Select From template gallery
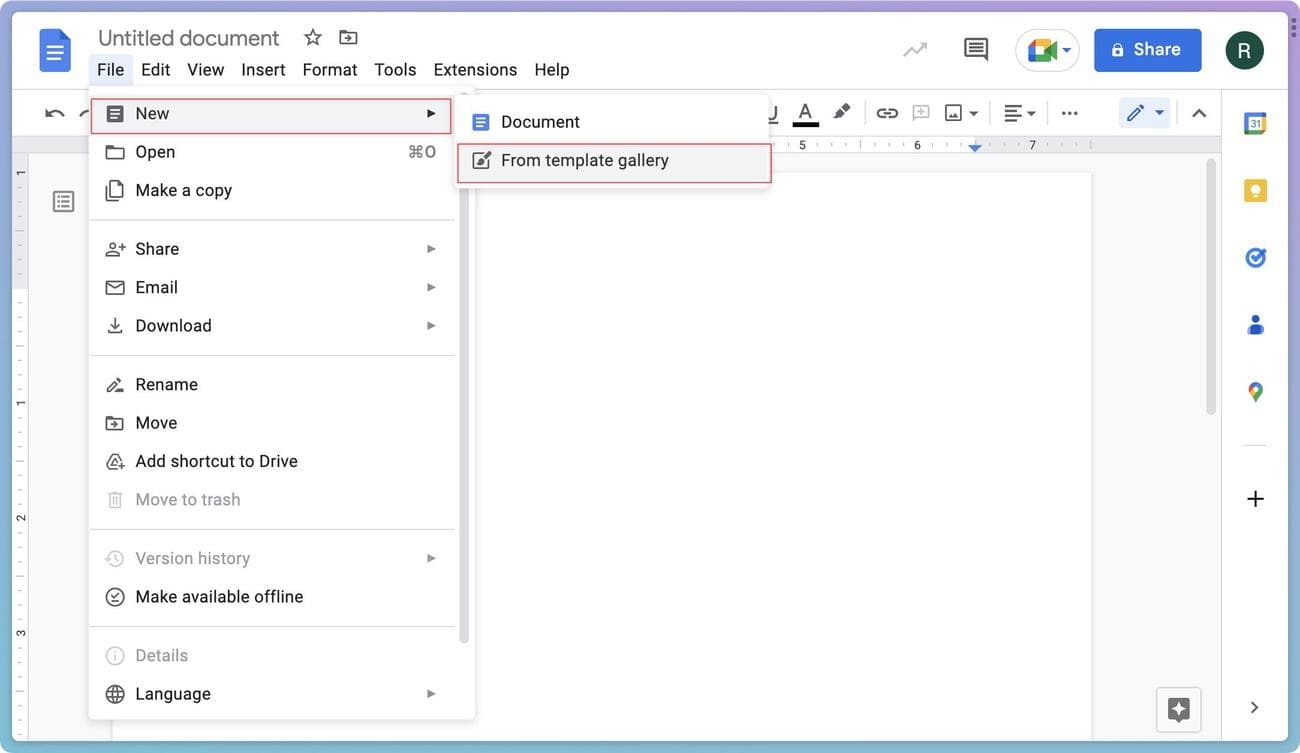The height and width of the screenshot is (753, 1300). (585, 161)
